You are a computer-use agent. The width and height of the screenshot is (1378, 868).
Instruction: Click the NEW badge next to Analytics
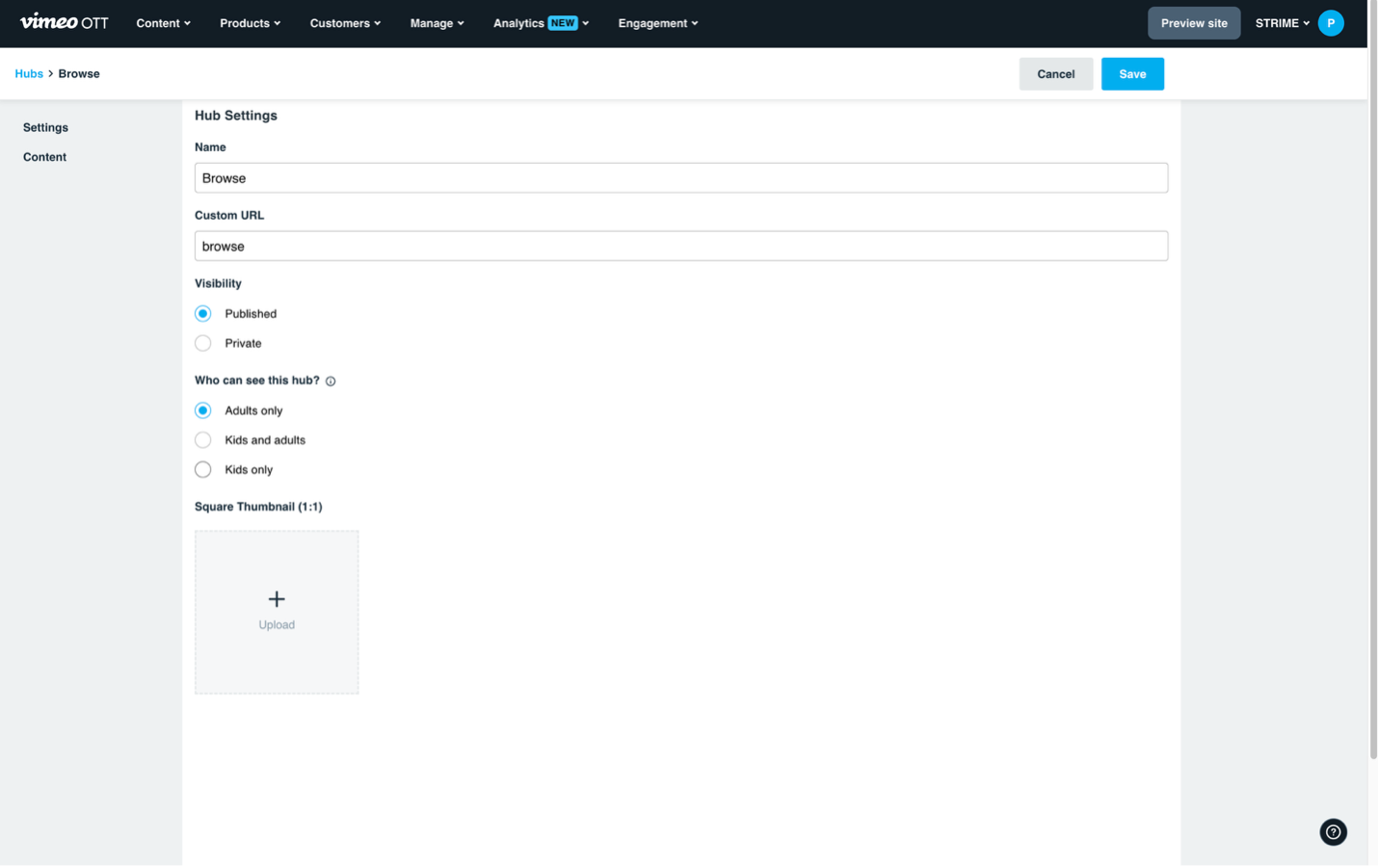563,23
